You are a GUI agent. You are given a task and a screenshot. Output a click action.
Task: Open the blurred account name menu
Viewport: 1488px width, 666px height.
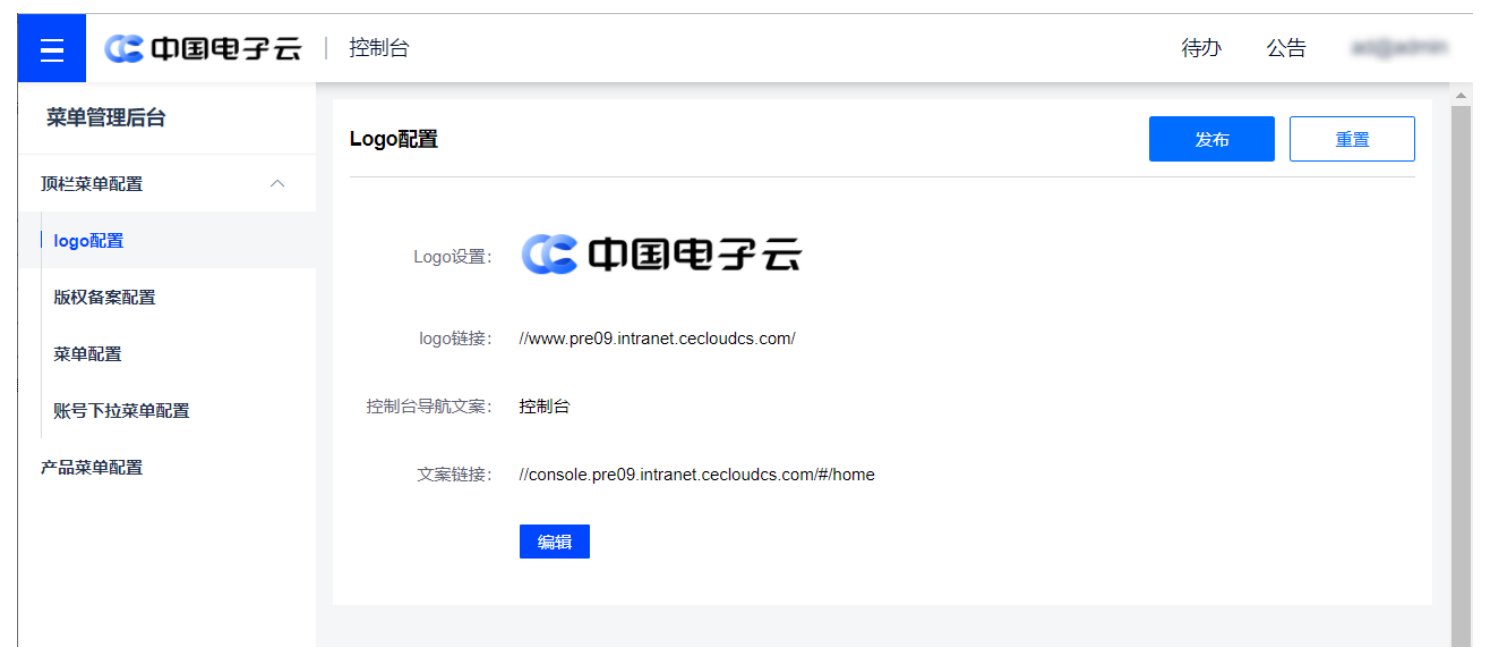(x=1399, y=48)
